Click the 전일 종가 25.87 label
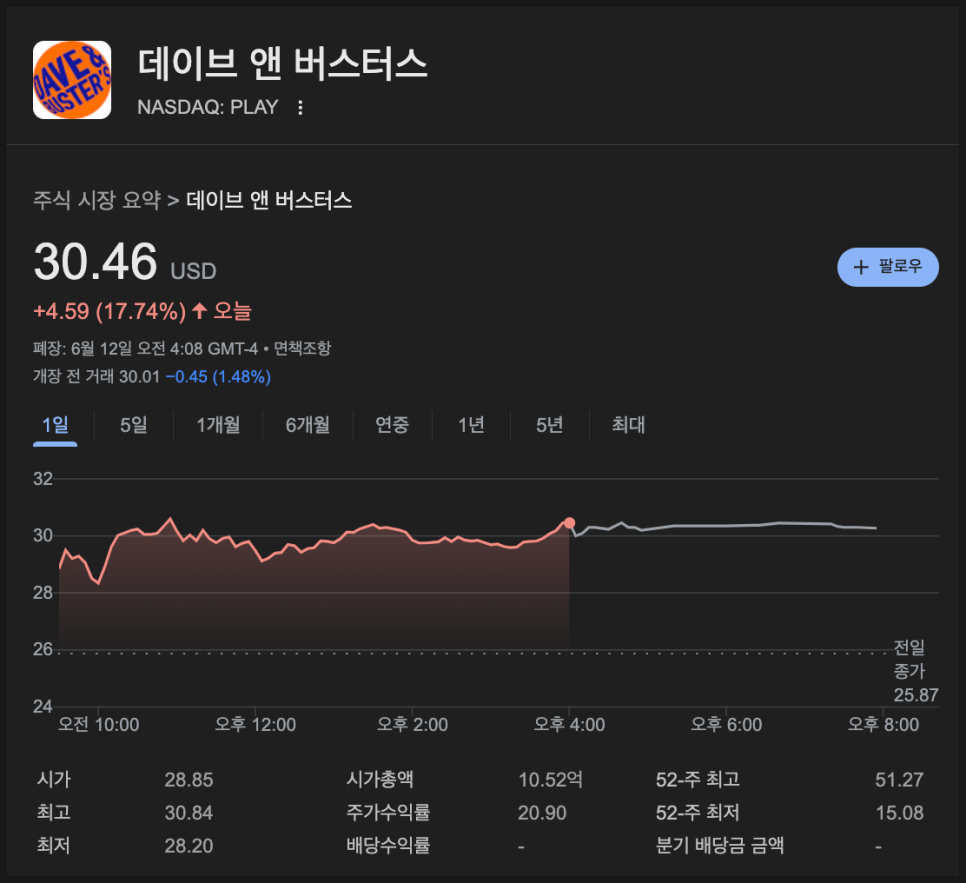 (x=915, y=672)
